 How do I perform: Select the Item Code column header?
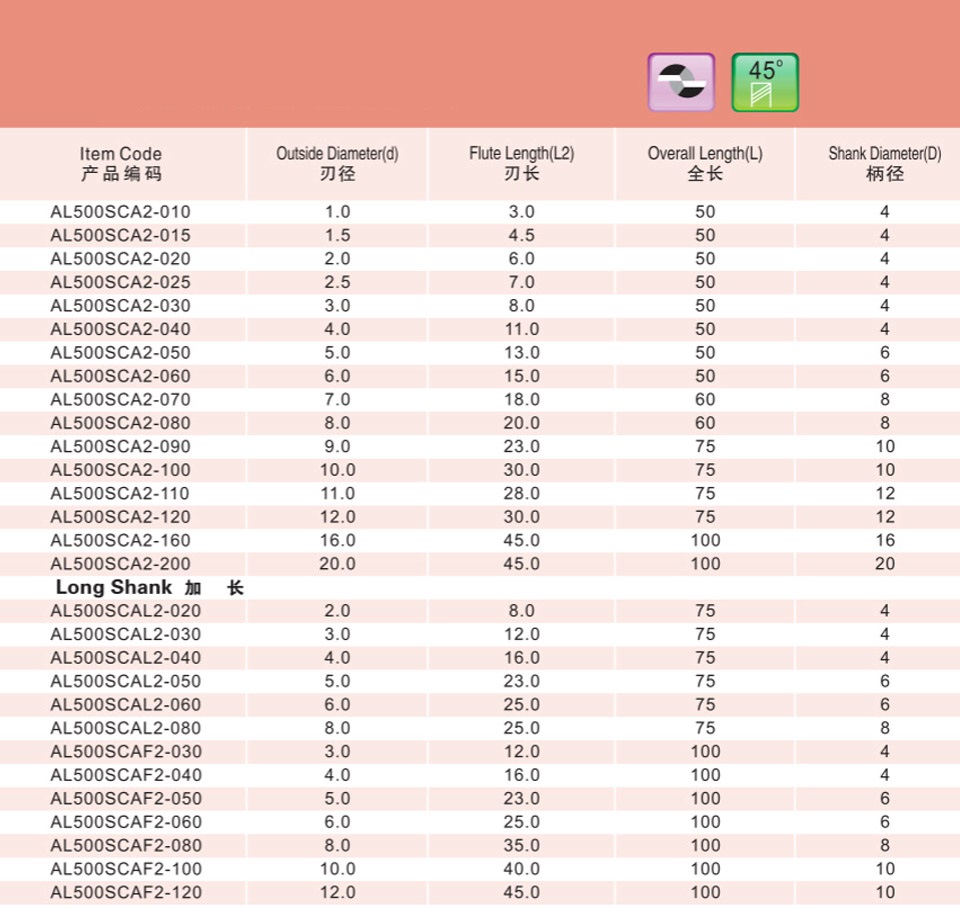point(121,163)
